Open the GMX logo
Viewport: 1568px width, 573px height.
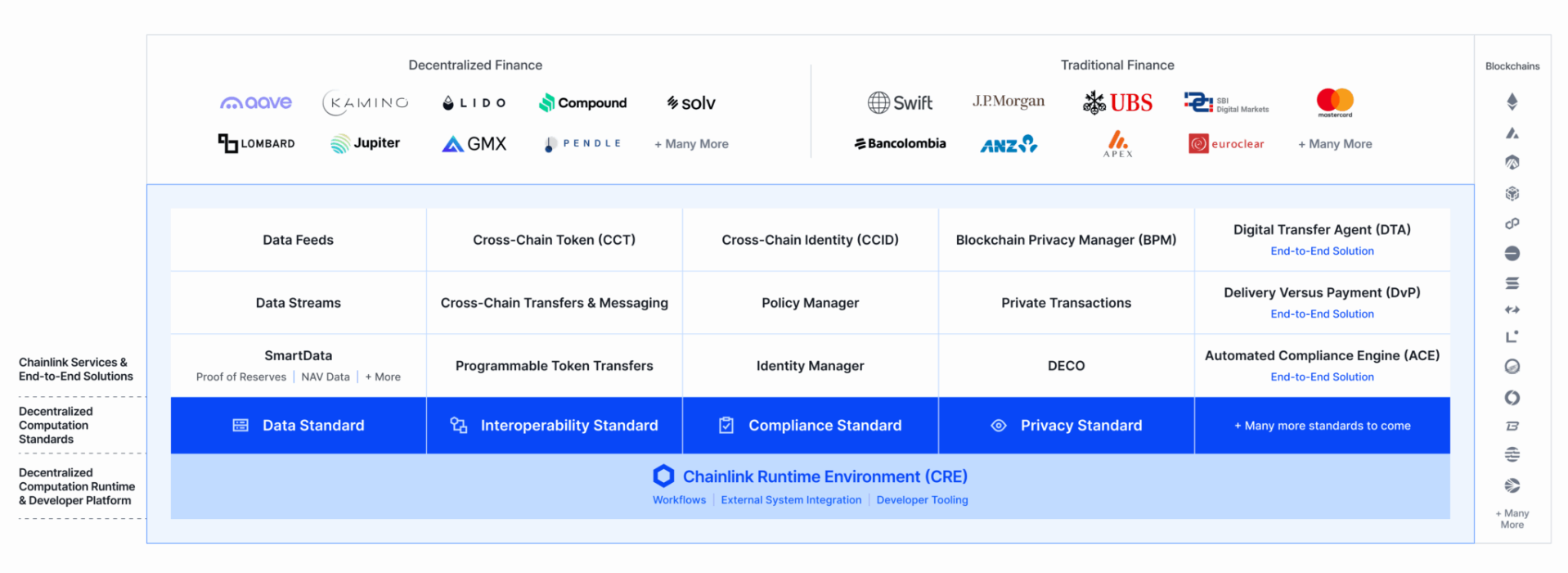[474, 144]
